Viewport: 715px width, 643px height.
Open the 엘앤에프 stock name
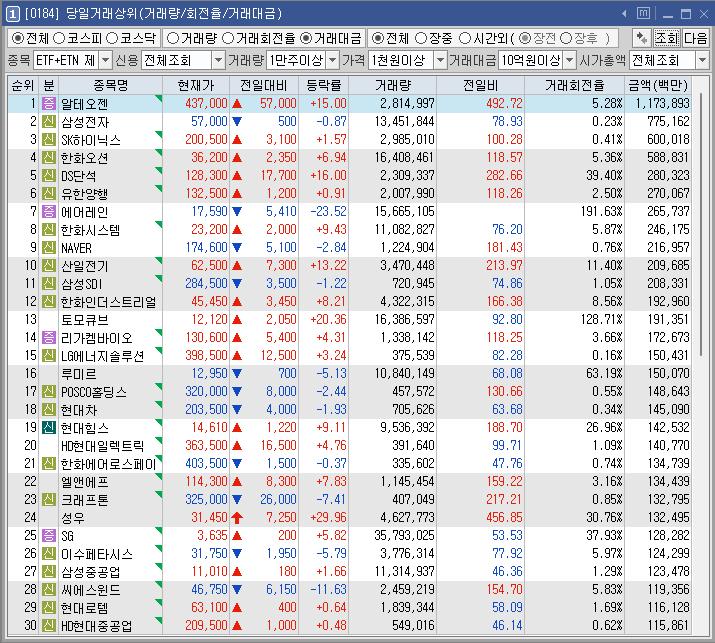(x=84, y=482)
